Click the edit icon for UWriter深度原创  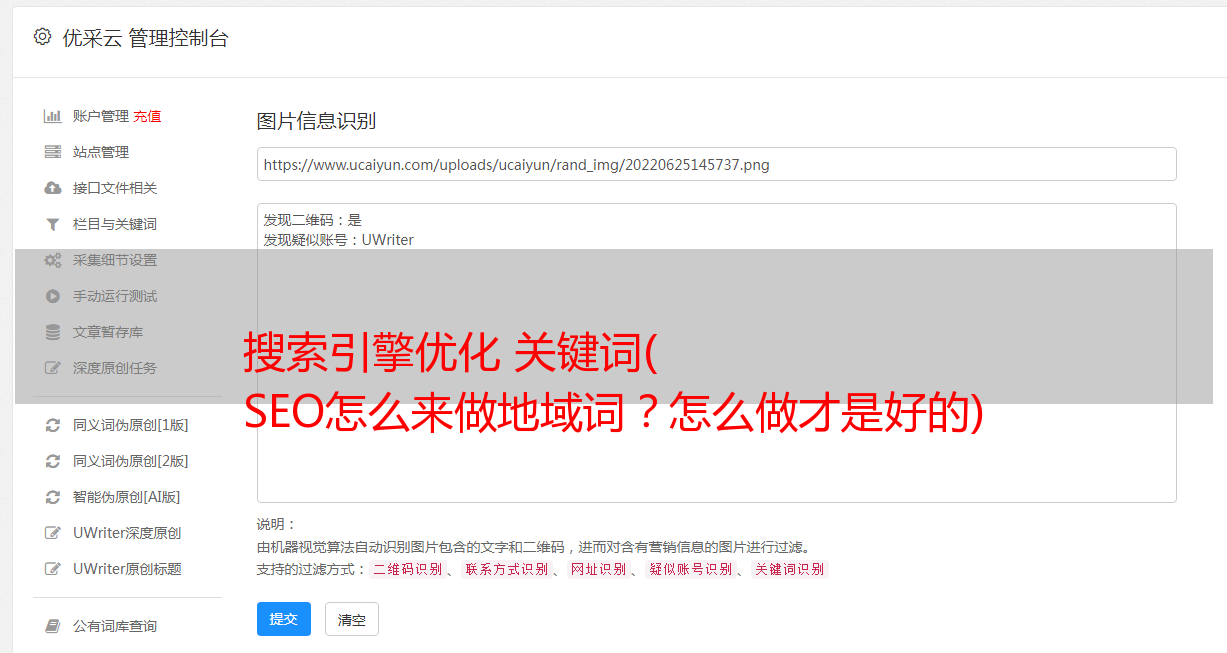[53, 533]
